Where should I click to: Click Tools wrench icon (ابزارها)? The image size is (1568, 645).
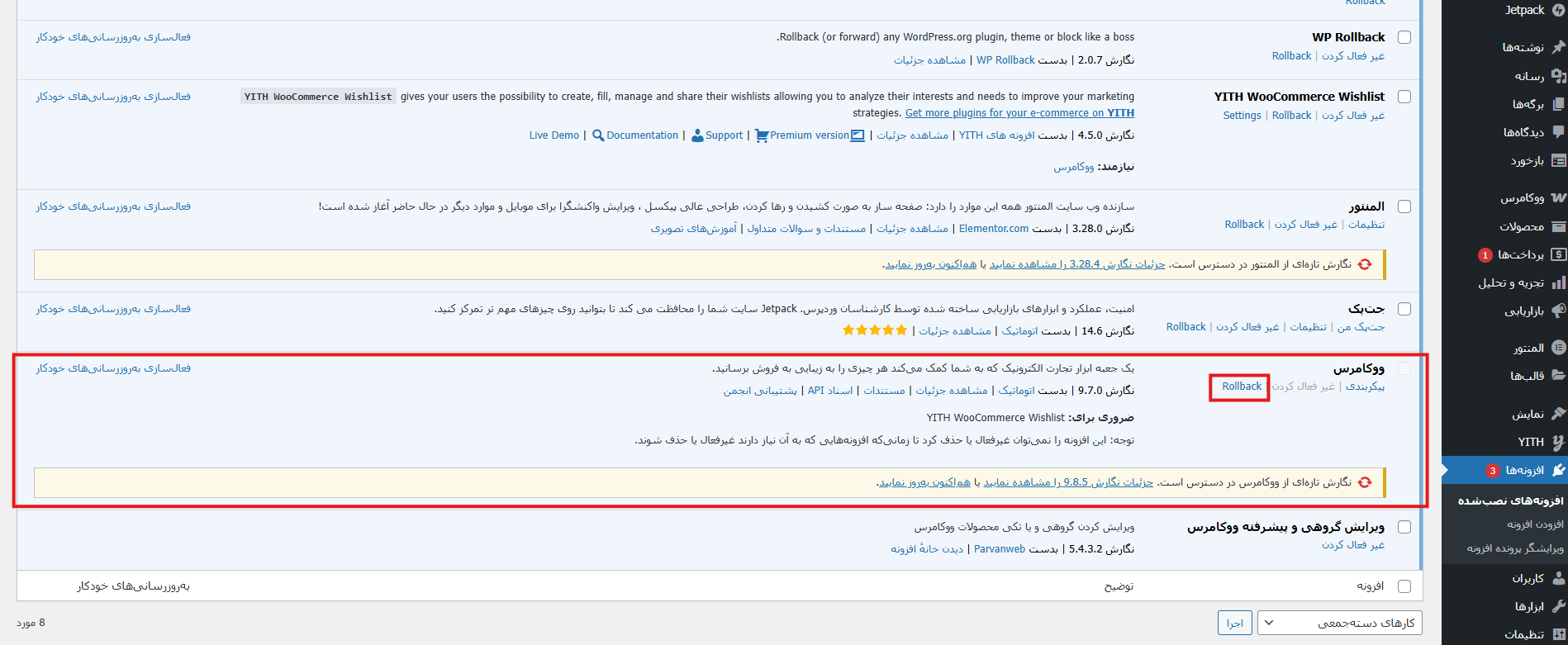point(1558,606)
